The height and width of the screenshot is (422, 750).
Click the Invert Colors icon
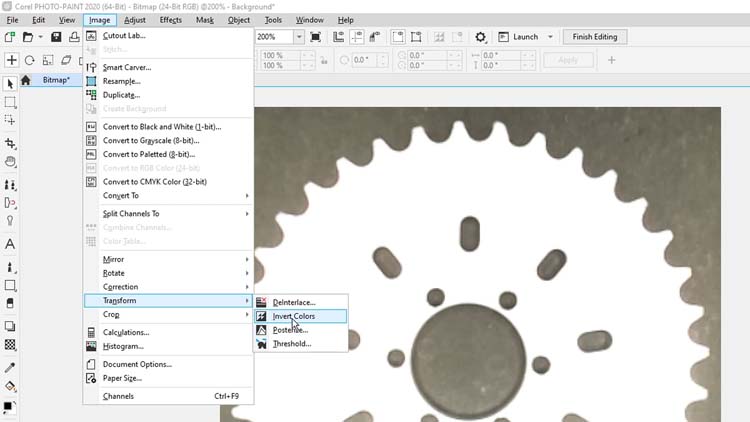click(x=261, y=316)
